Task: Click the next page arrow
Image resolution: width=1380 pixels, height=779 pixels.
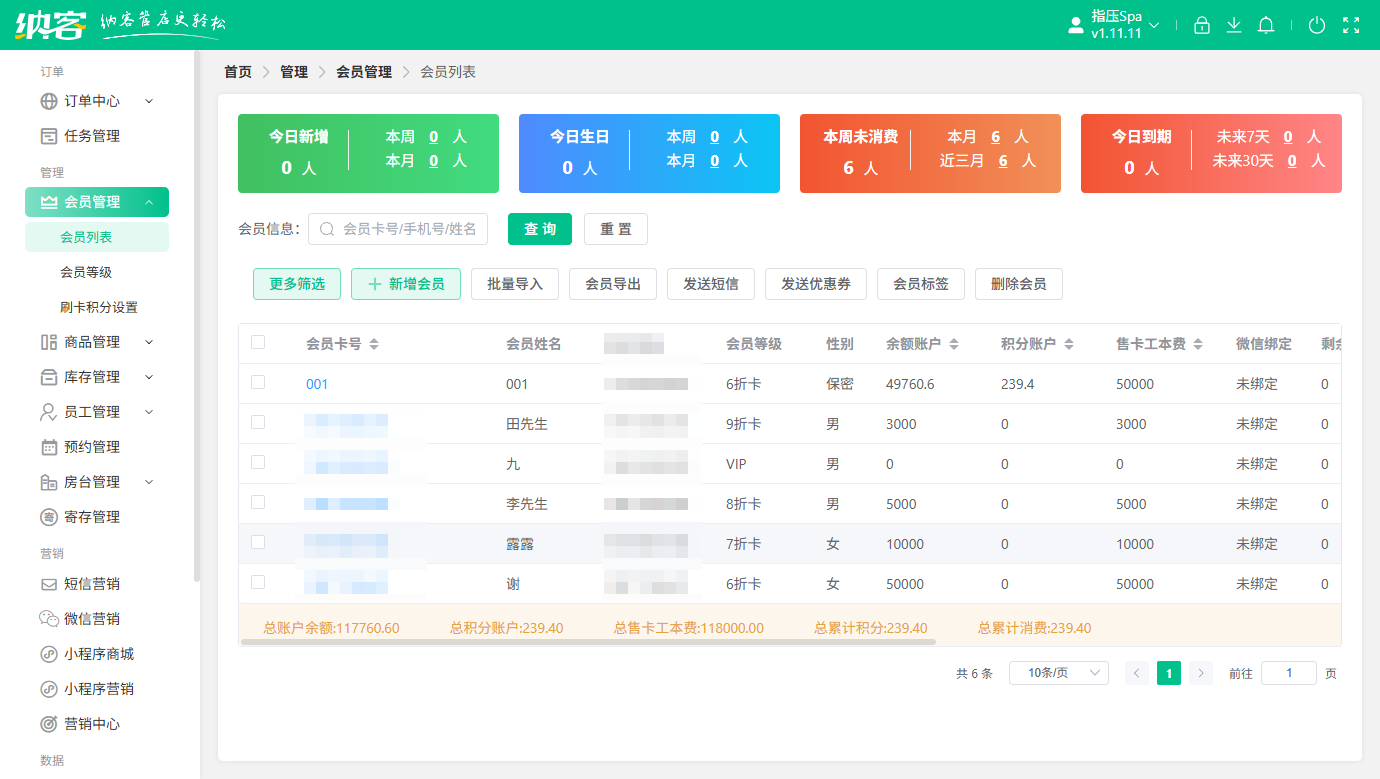Action: click(x=1199, y=673)
